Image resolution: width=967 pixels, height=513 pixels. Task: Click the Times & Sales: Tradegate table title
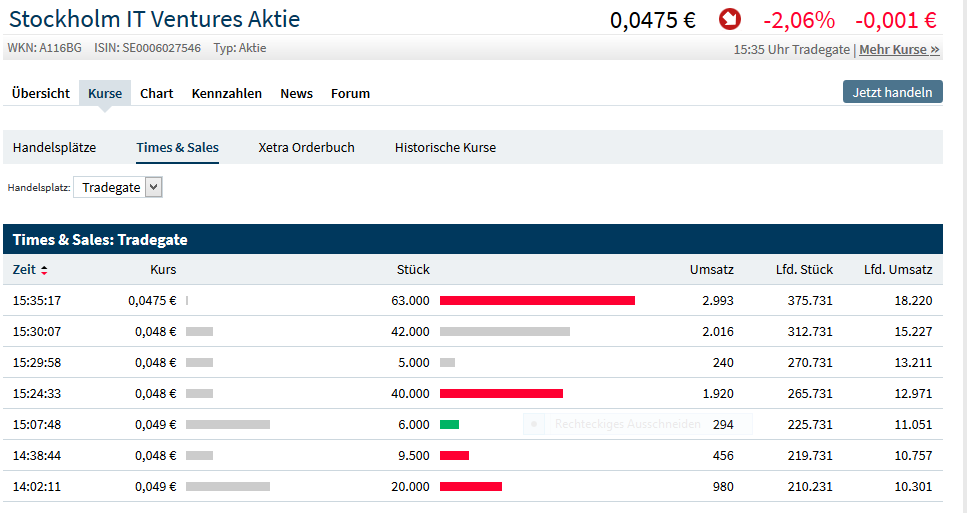click(x=100, y=240)
